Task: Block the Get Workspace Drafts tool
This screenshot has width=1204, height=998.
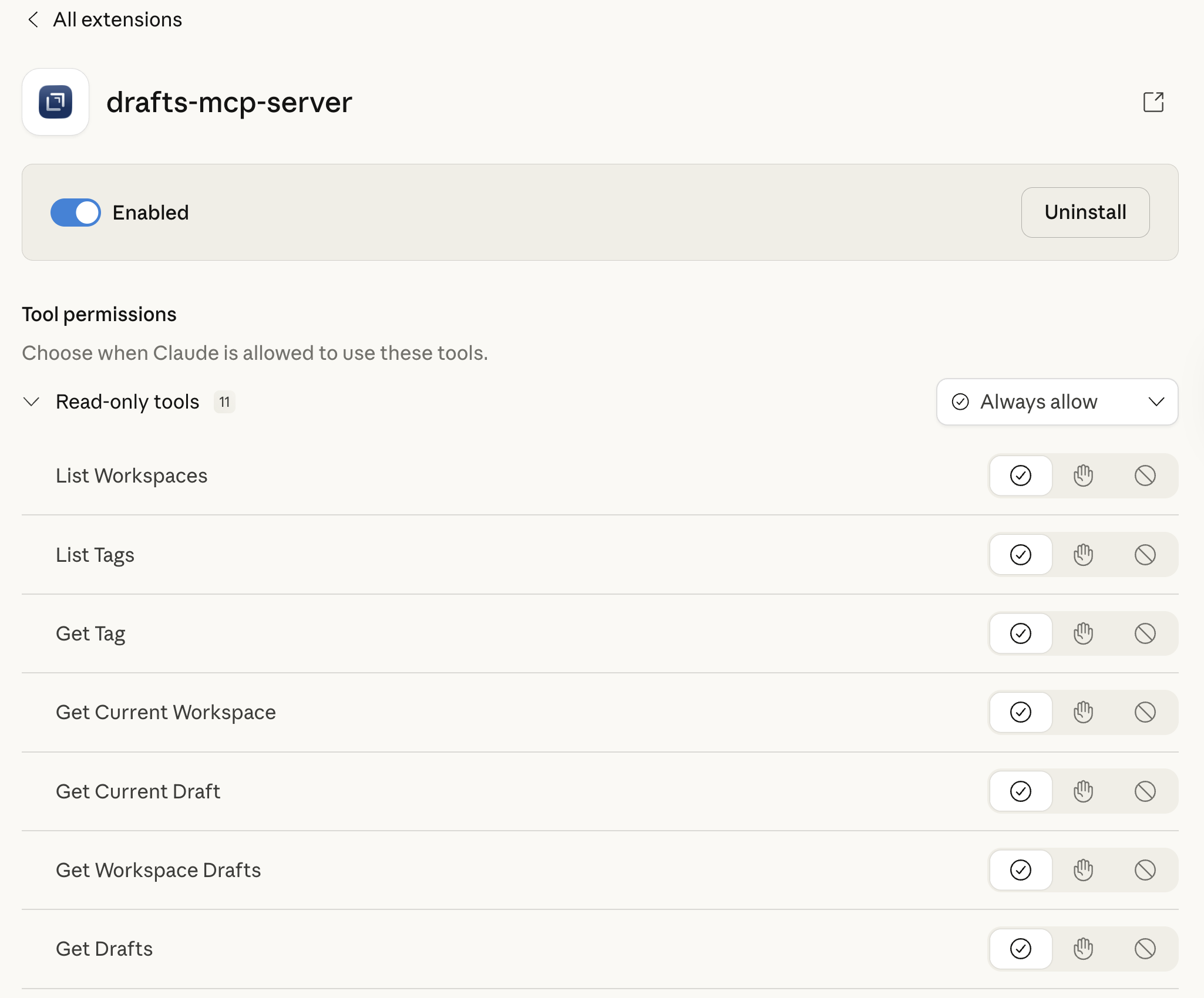Action: [1145, 870]
